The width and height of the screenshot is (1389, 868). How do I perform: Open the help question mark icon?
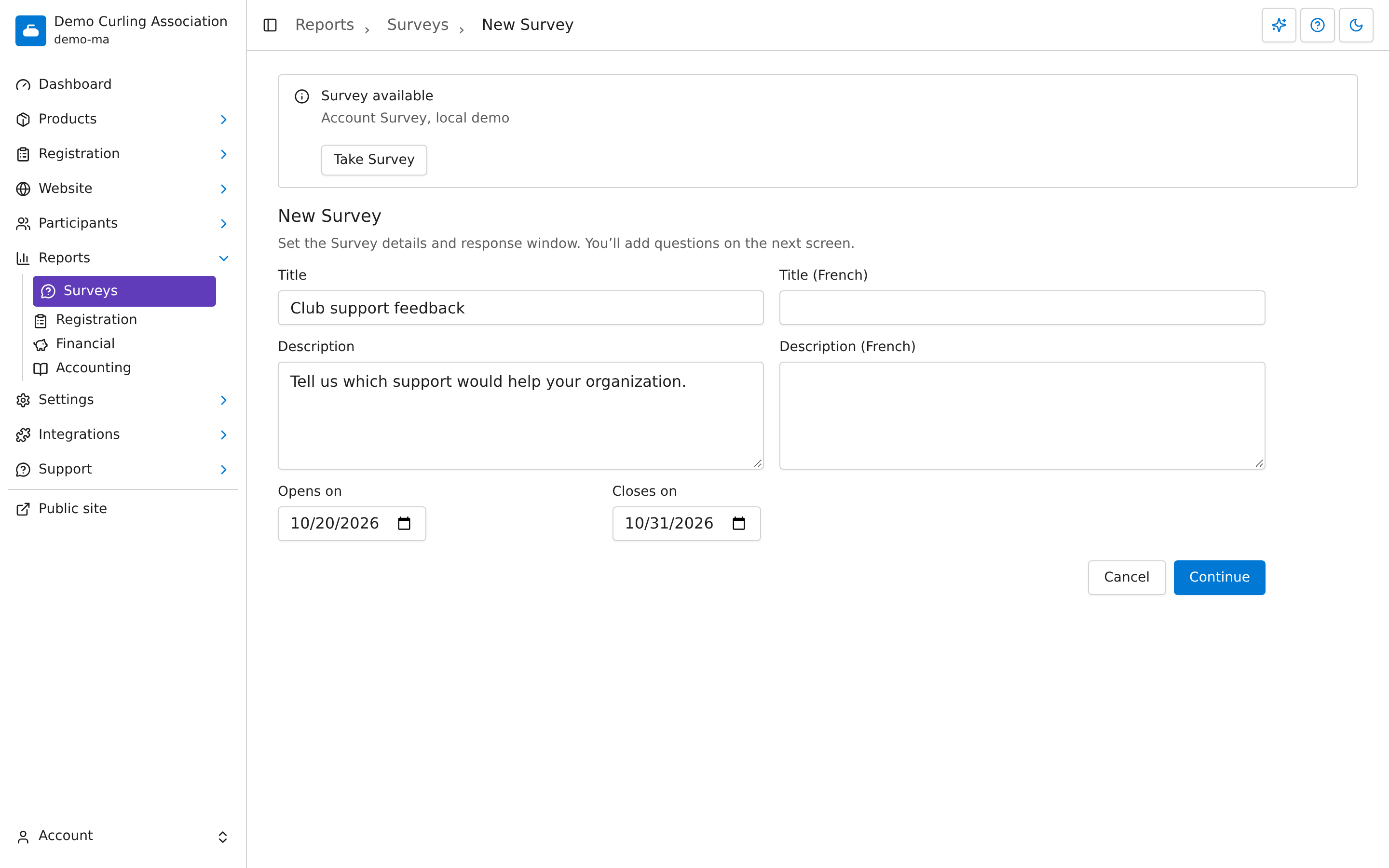click(x=1317, y=25)
